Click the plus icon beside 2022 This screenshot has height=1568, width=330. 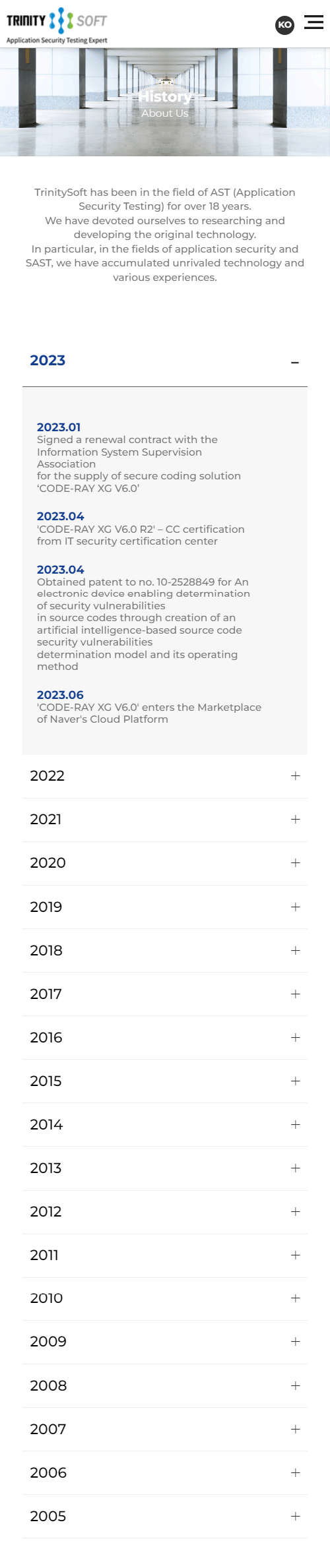point(295,776)
